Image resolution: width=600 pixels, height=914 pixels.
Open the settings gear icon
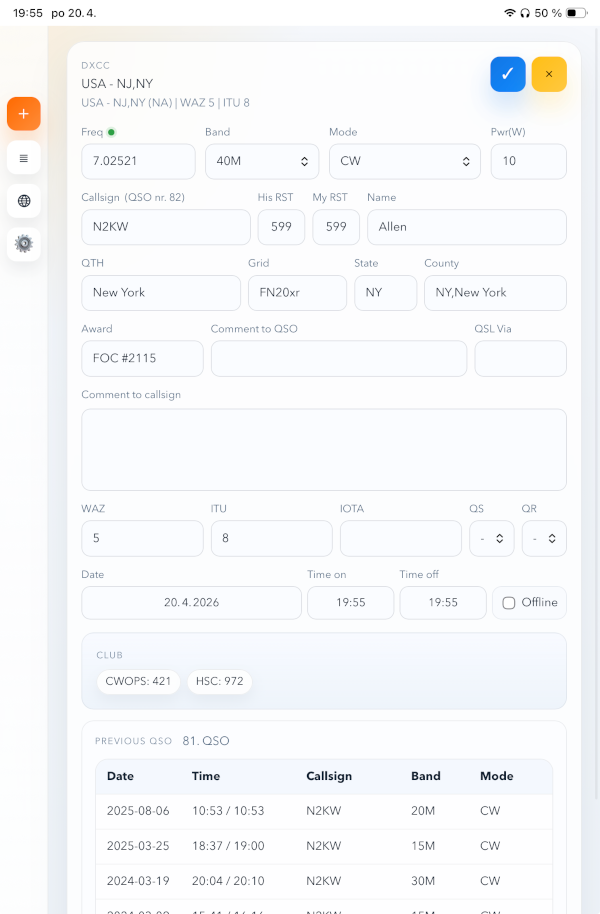[24, 244]
